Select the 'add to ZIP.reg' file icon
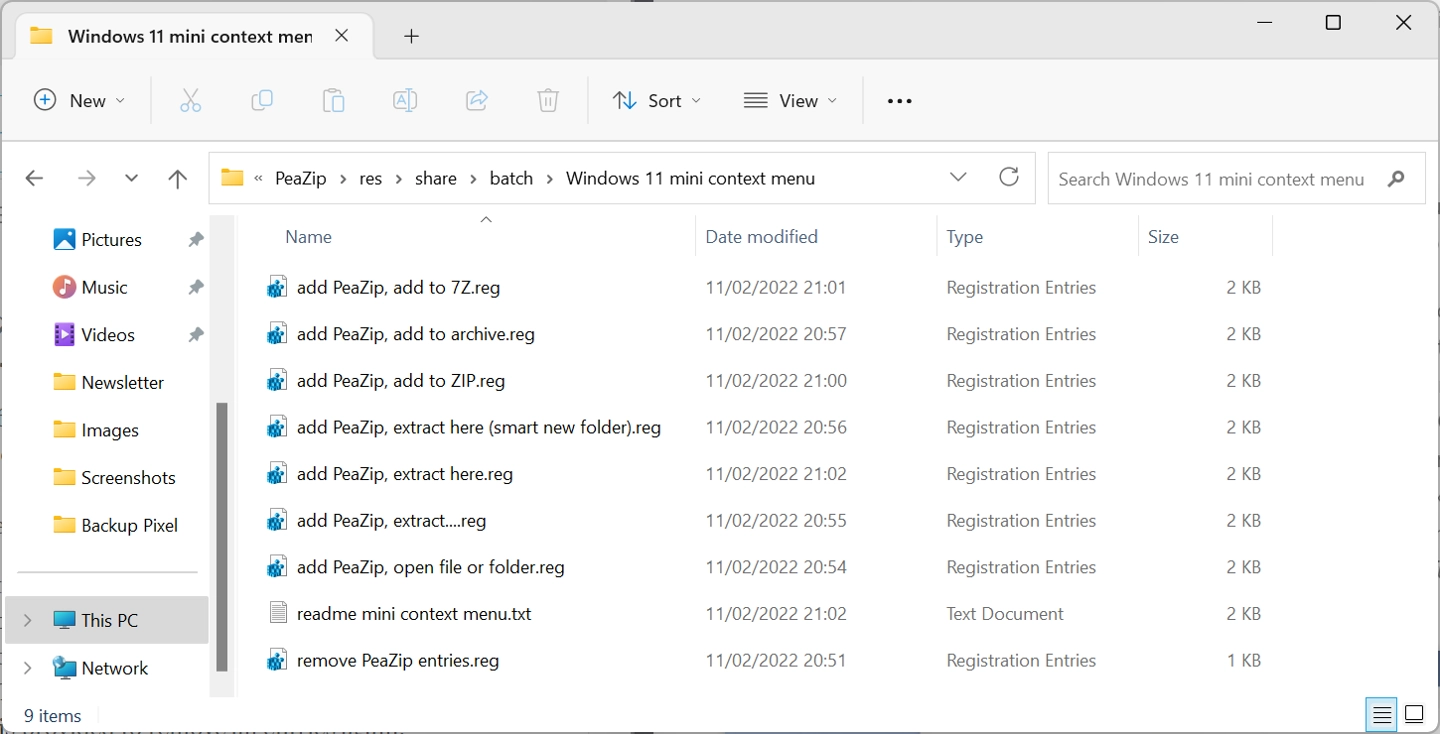The image size is (1440, 734). (278, 381)
